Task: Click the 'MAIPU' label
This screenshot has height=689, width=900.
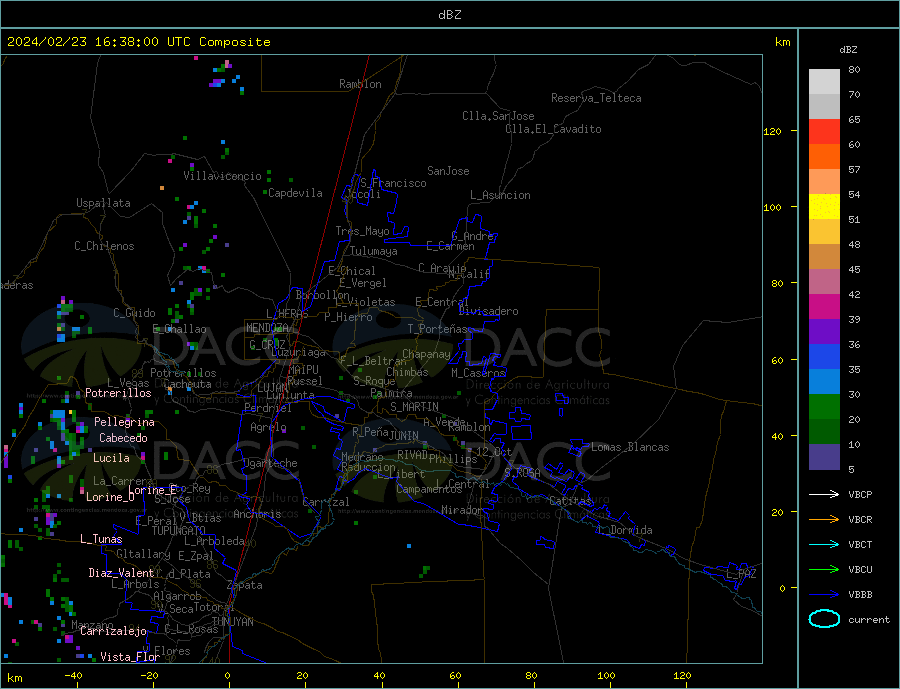Action: pyautogui.click(x=303, y=370)
